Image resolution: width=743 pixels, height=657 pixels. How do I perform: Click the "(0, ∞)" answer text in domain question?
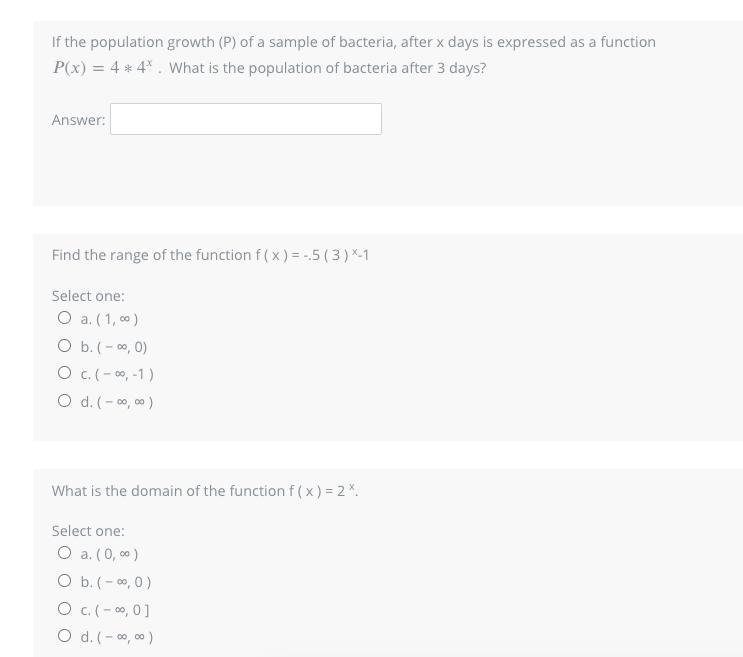117,554
